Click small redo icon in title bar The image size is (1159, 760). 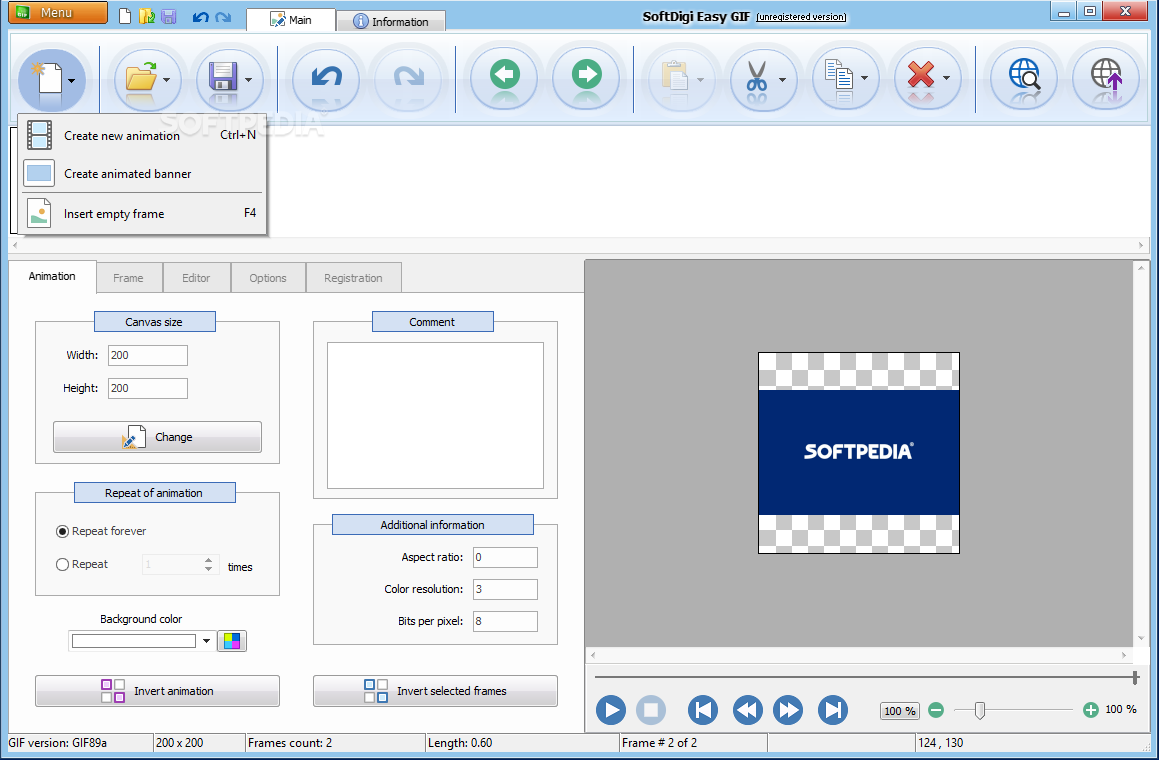[x=223, y=16]
